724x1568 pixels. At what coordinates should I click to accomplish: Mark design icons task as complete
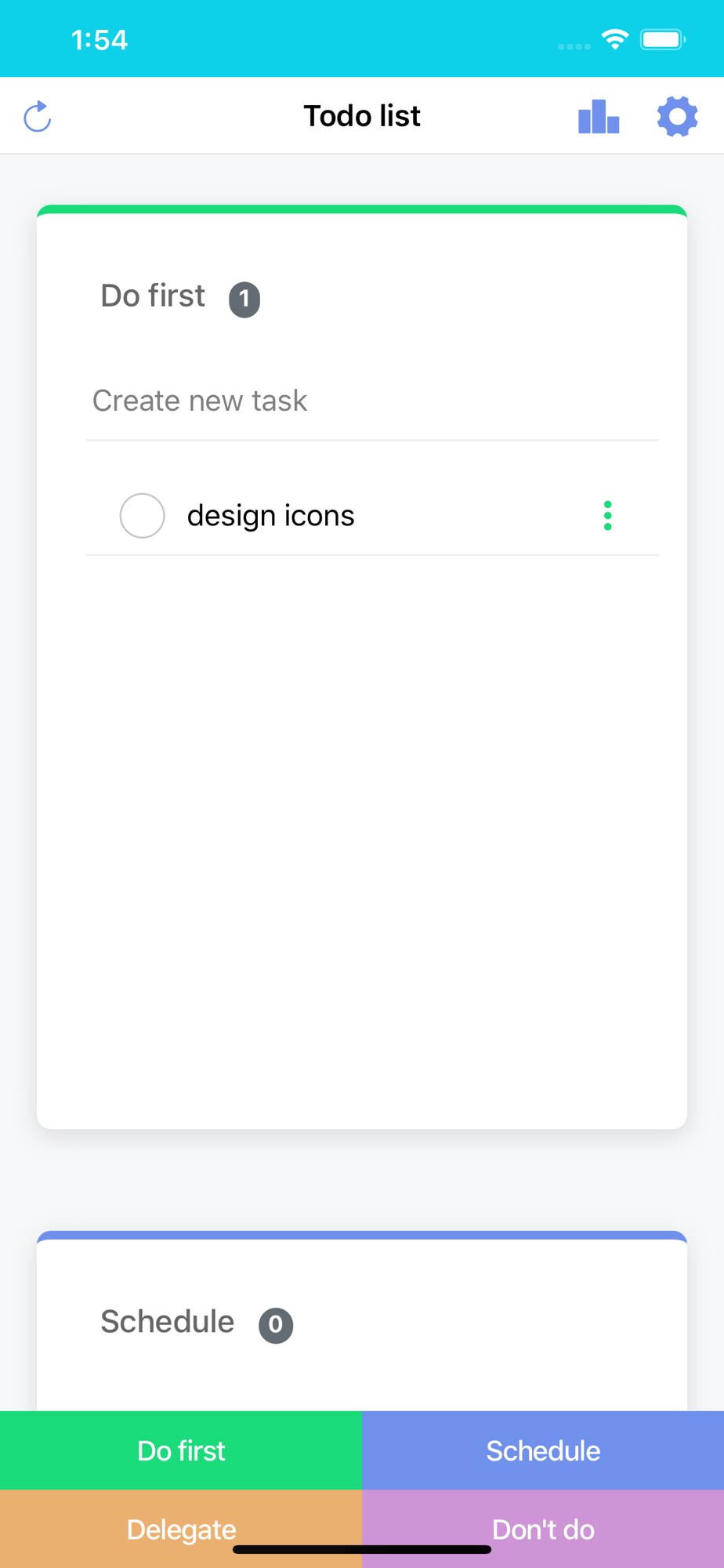[142, 516]
